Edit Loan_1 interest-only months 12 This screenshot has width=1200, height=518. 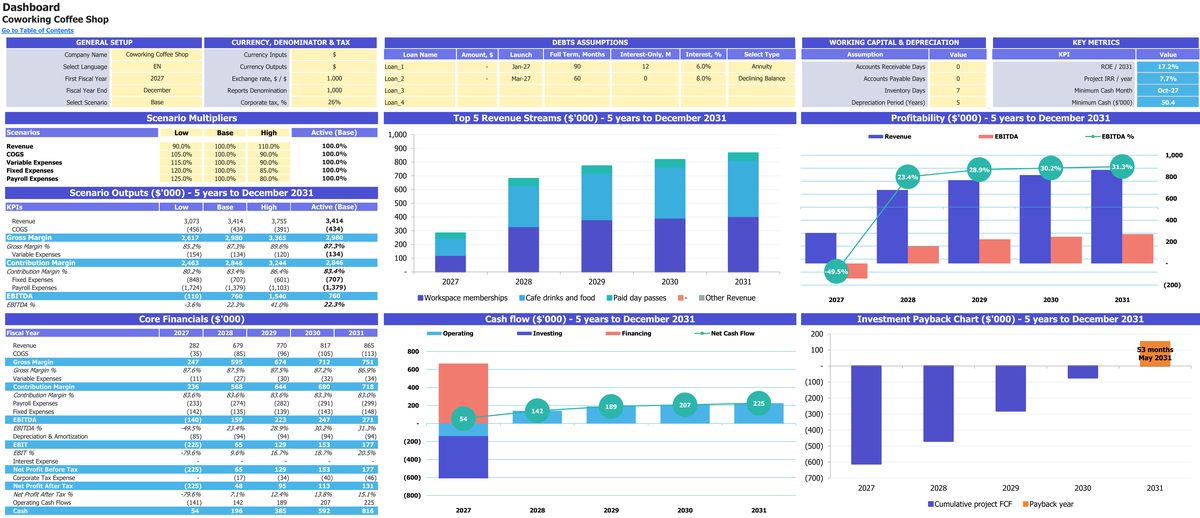[x=645, y=66]
